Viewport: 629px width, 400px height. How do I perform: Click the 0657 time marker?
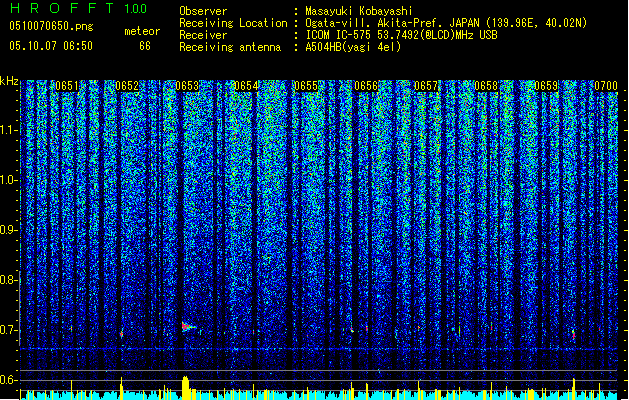[x=426, y=86]
